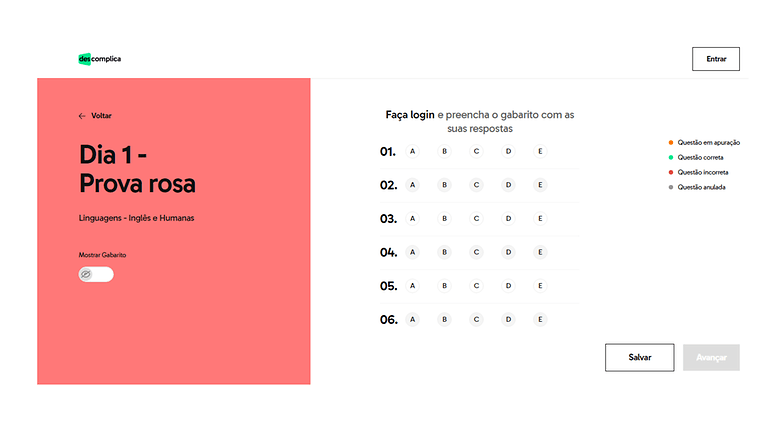
Task: Click the back arrow beside Voltar
Action: [82, 116]
